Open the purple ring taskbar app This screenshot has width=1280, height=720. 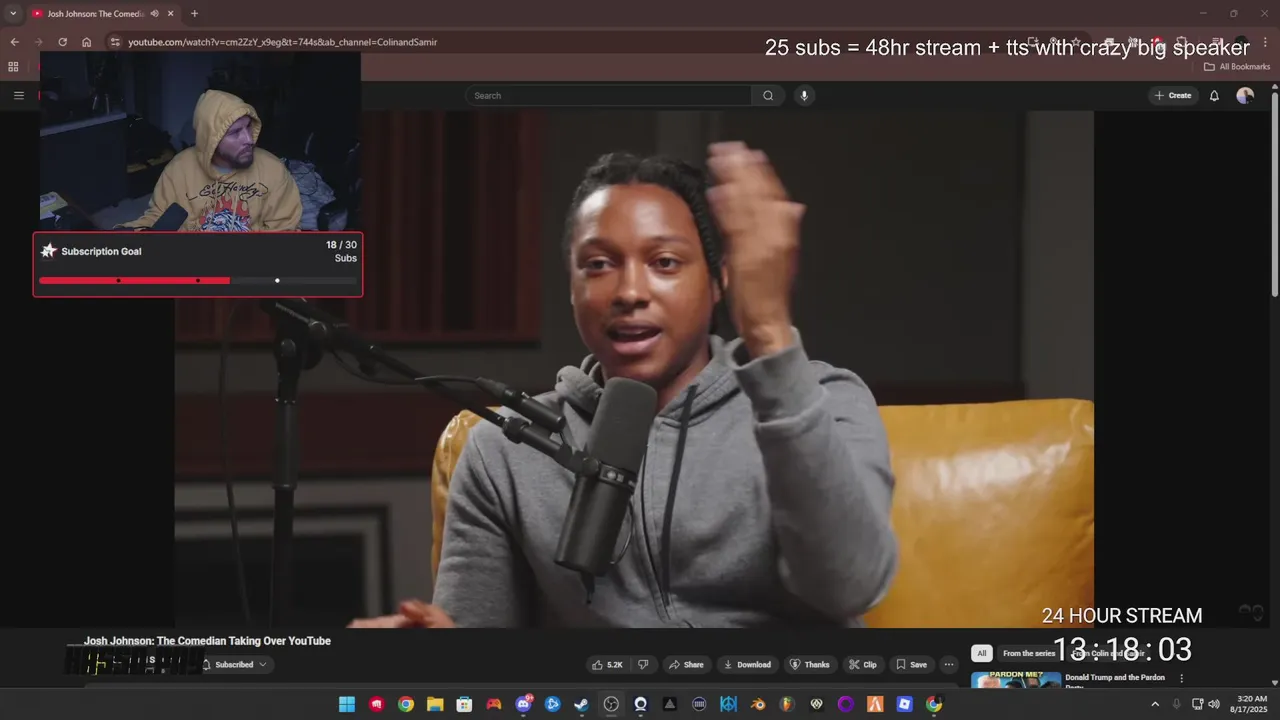coord(846,704)
